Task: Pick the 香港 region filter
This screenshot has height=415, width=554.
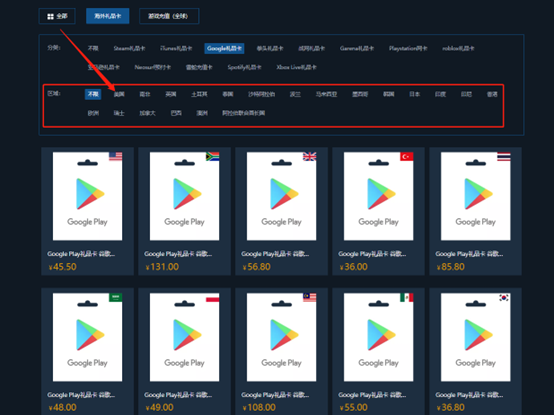Action: [492, 94]
